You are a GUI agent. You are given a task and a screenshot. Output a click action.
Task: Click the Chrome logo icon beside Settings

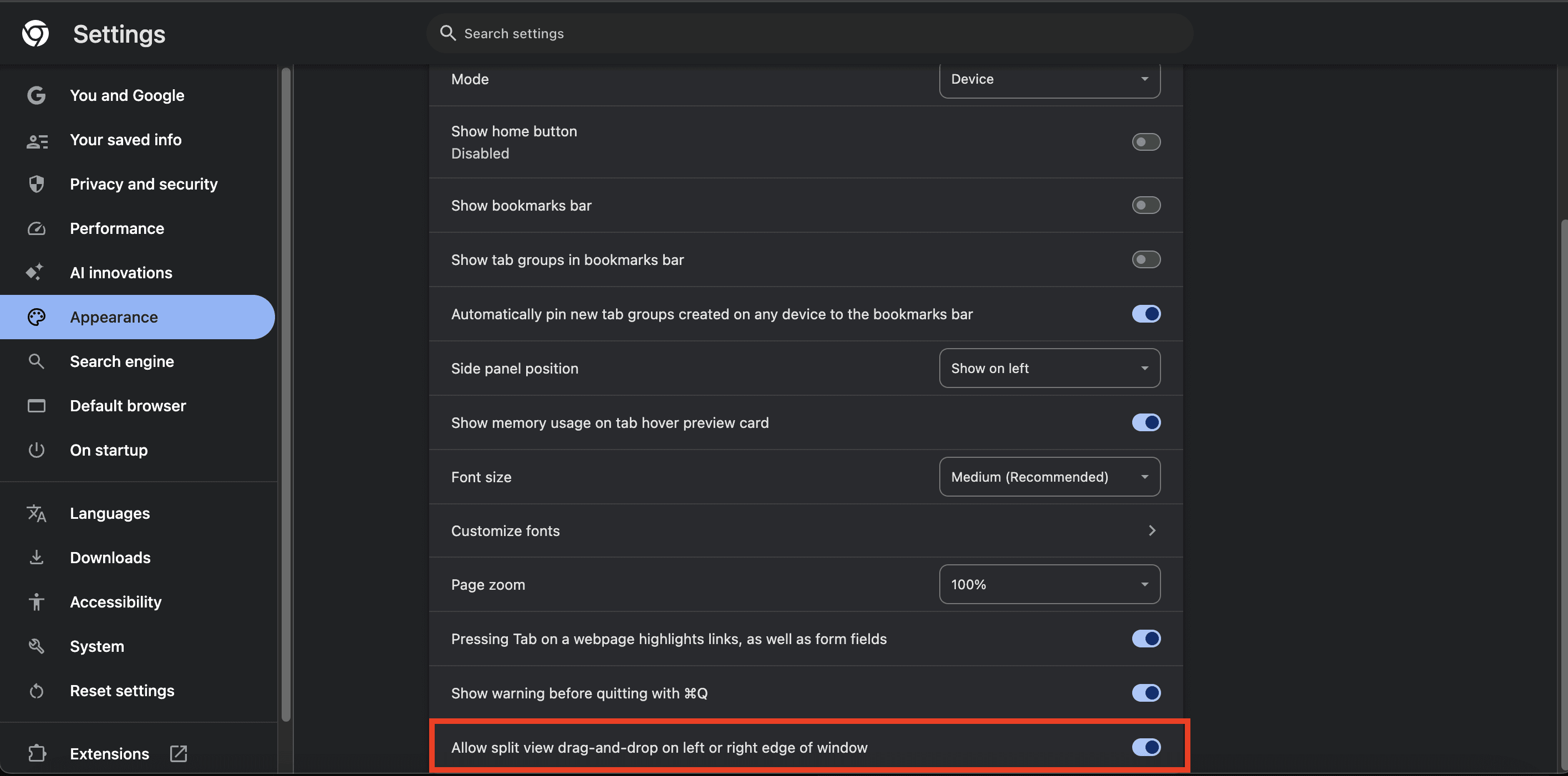click(35, 33)
